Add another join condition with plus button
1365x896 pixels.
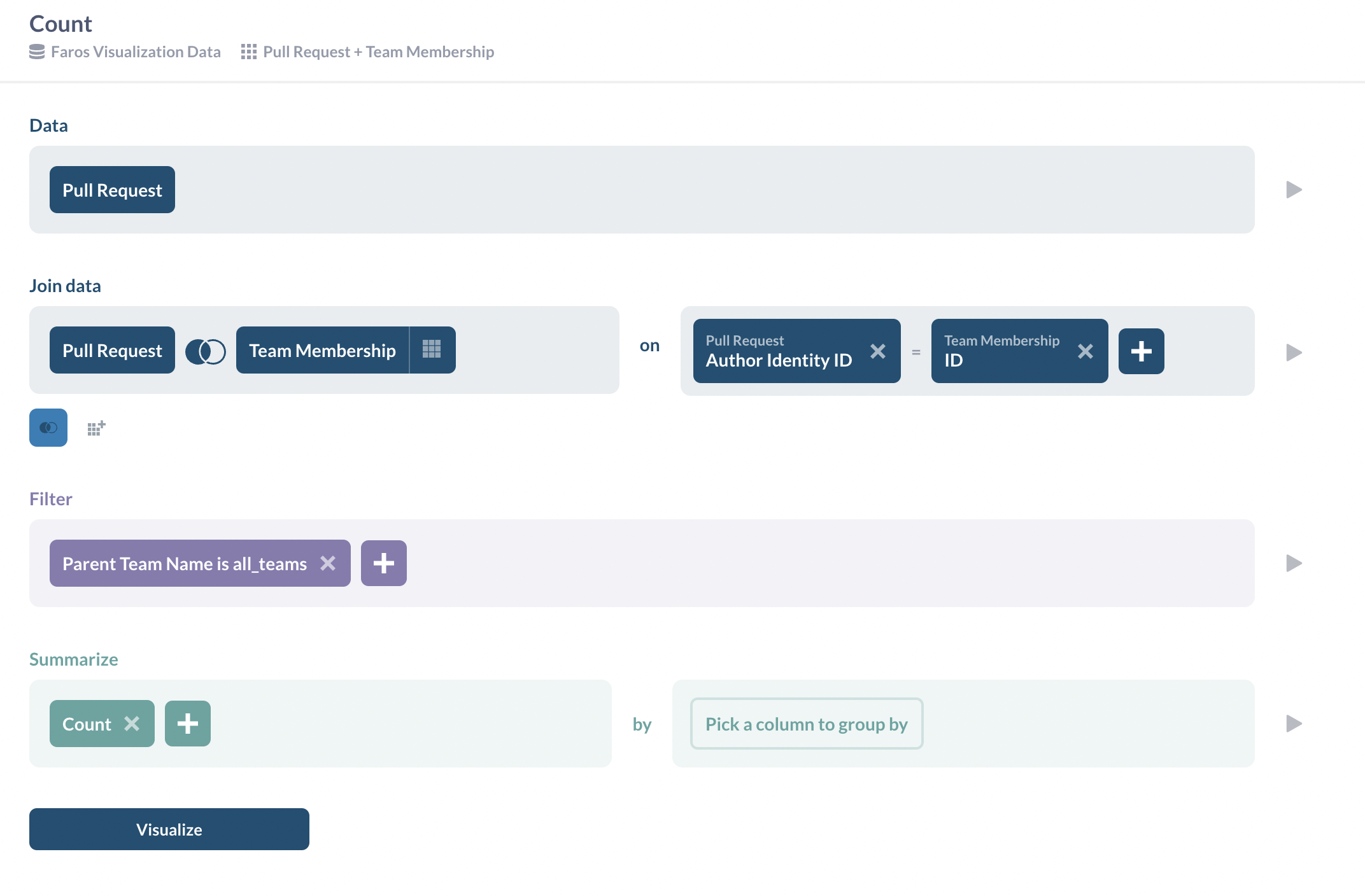point(1141,351)
